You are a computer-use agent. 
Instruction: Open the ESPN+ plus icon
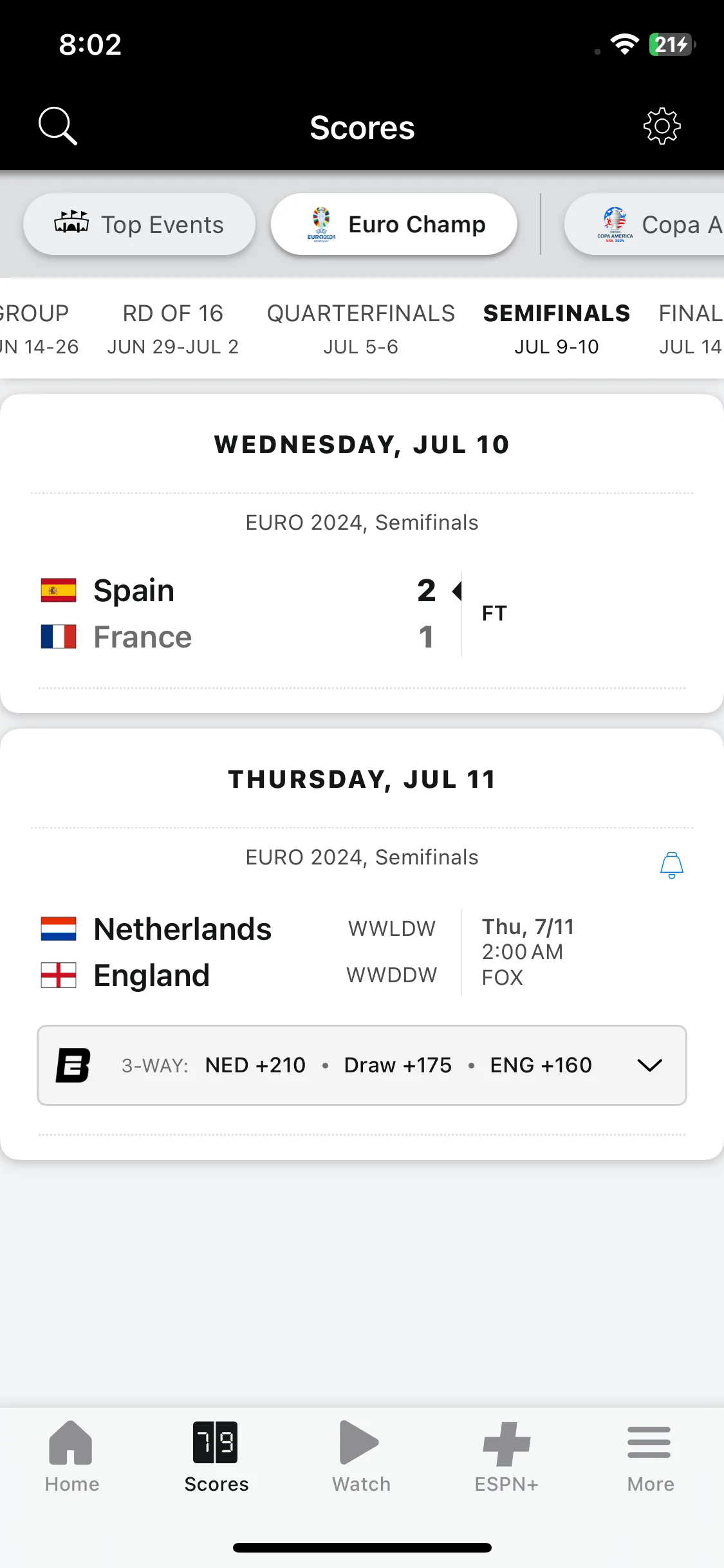[506, 1443]
